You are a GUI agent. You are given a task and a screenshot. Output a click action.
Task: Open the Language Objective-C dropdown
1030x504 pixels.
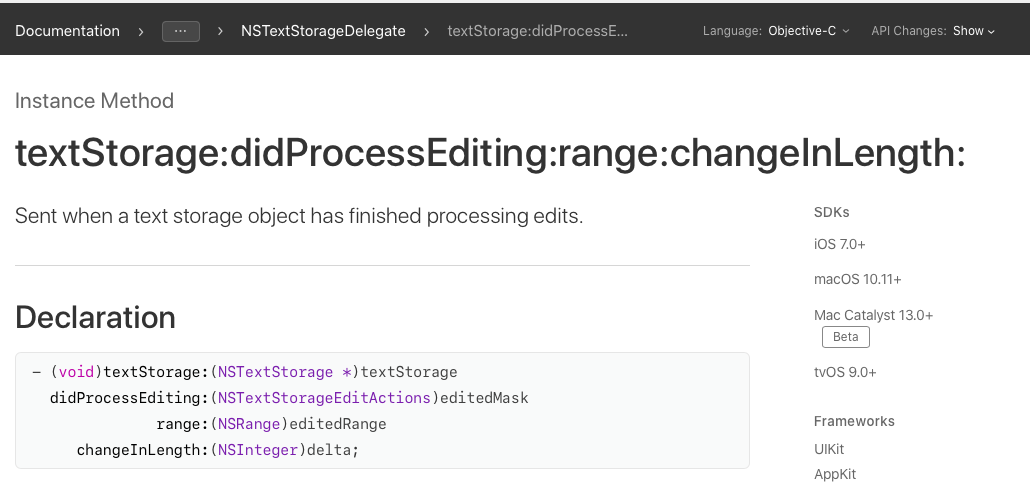tap(808, 31)
